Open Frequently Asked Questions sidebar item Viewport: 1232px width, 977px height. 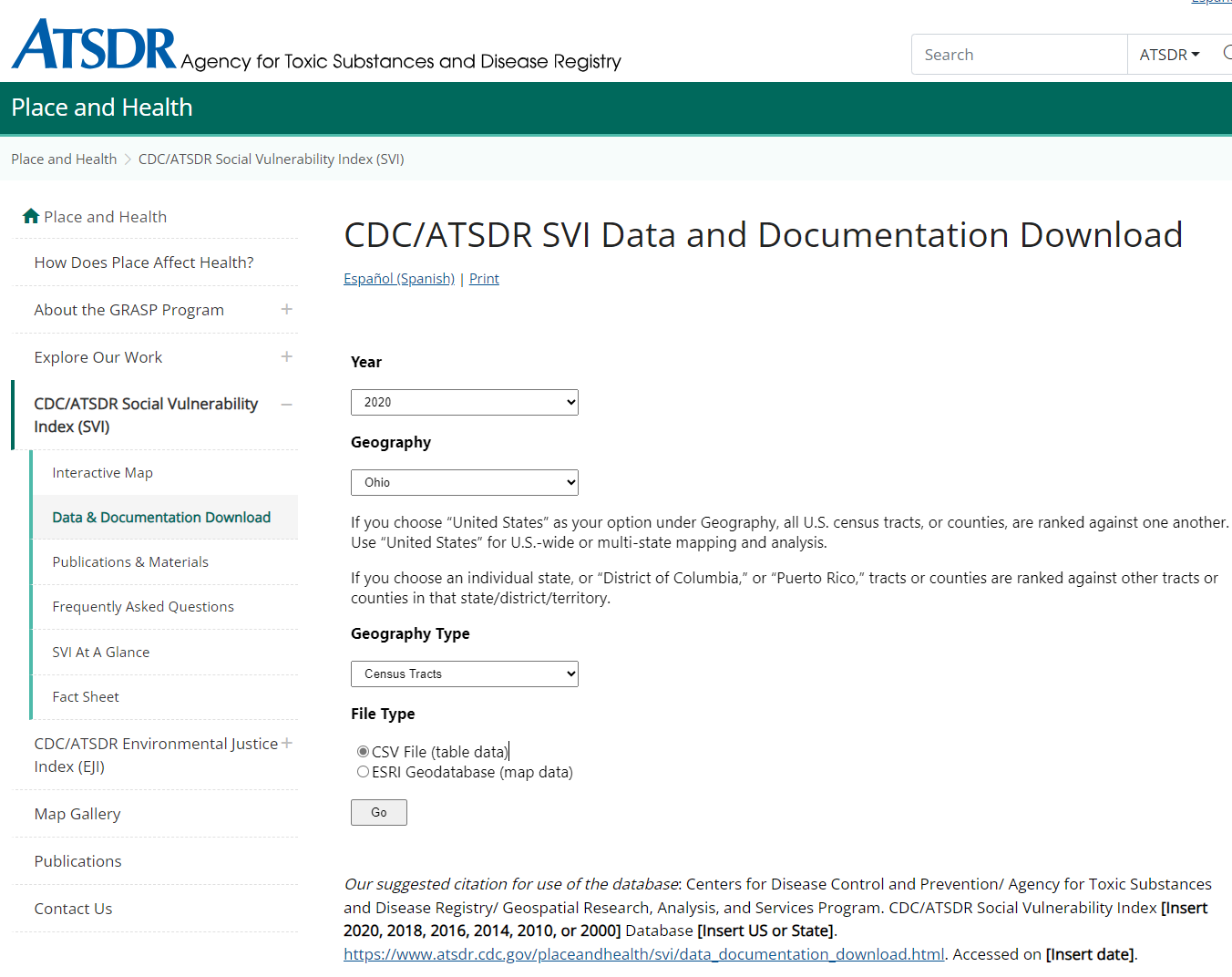tap(143, 606)
